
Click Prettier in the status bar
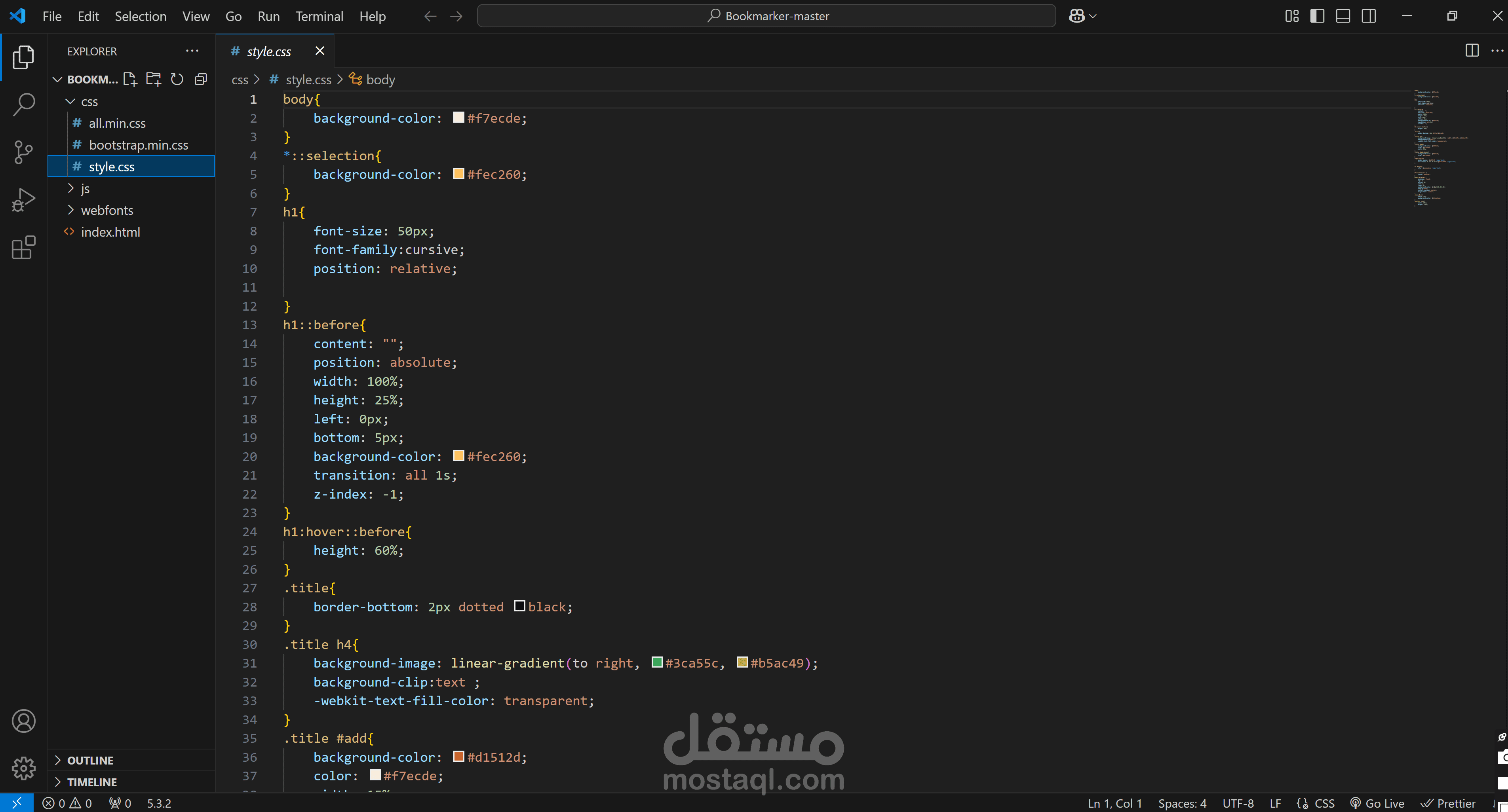pos(1448,803)
